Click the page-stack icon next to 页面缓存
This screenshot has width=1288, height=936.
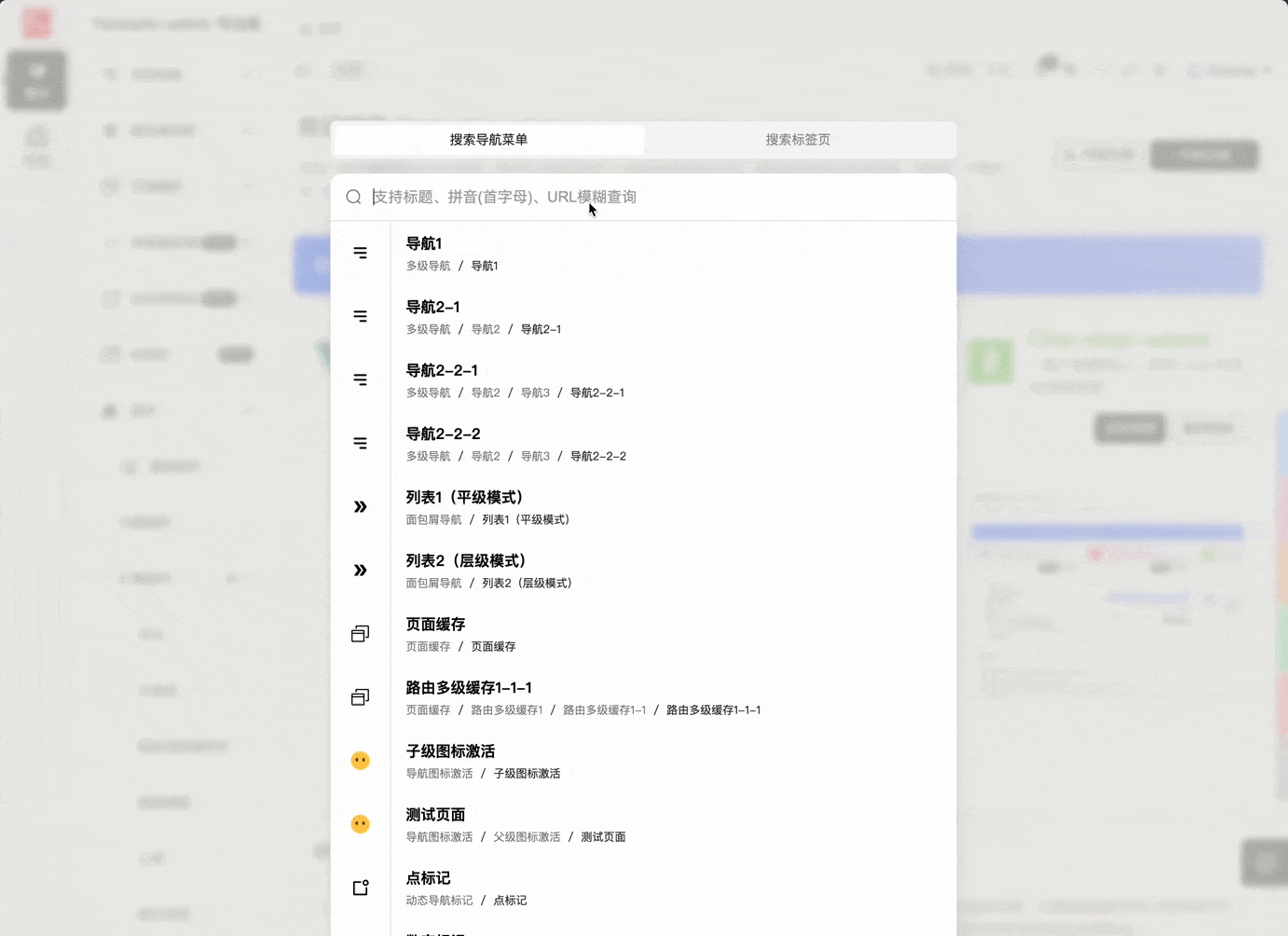click(361, 633)
